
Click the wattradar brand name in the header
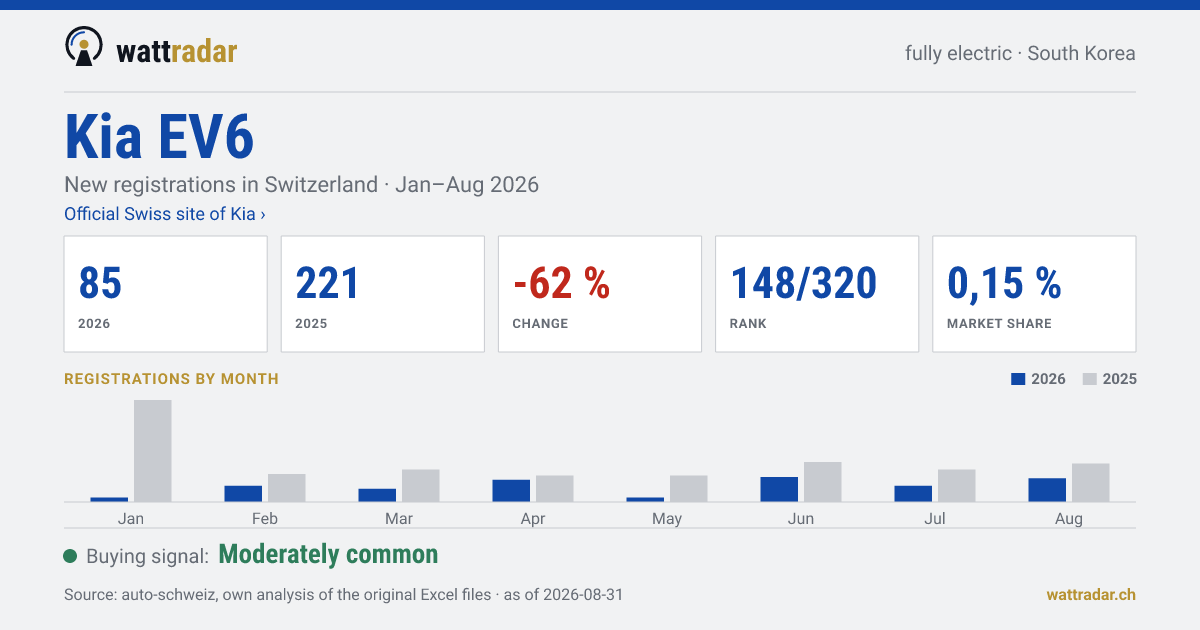[177, 51]
